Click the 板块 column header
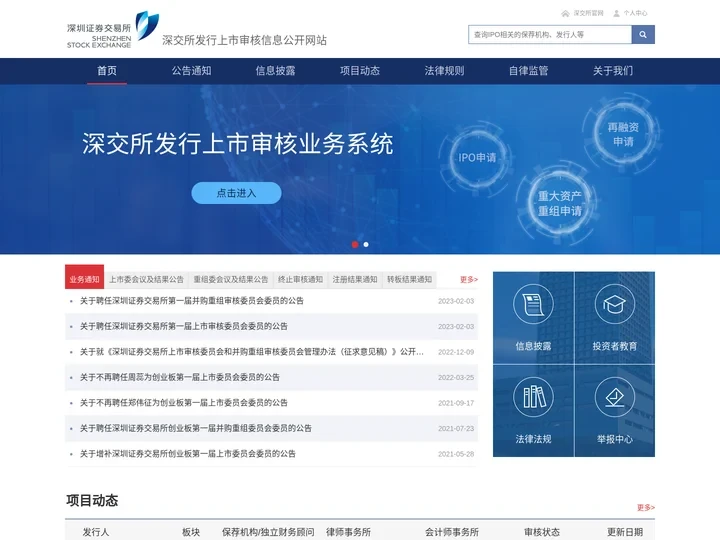The width and height of the screenshot is (720, 540). point(191,532)
